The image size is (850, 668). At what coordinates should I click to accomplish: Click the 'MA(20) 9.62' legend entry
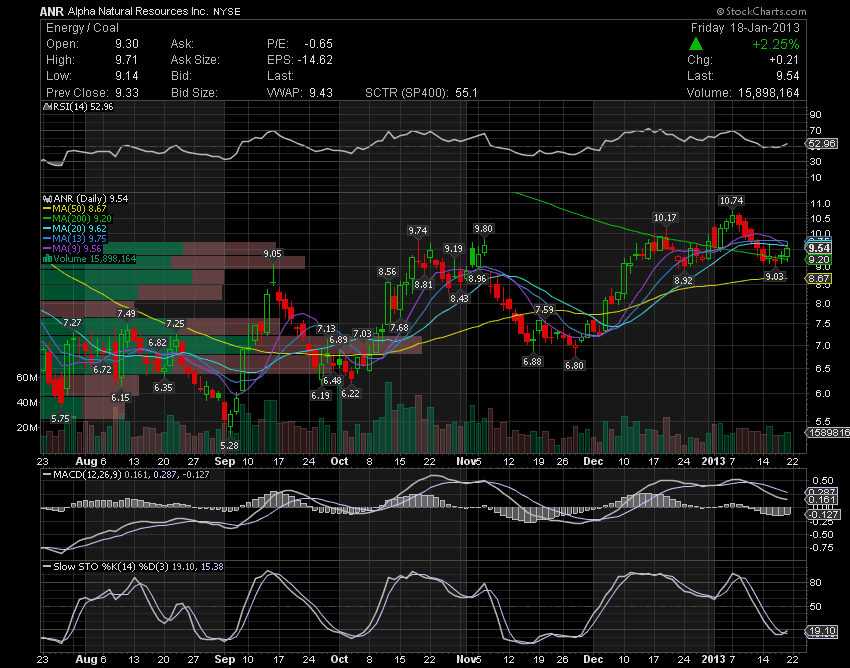pos(79,229)
